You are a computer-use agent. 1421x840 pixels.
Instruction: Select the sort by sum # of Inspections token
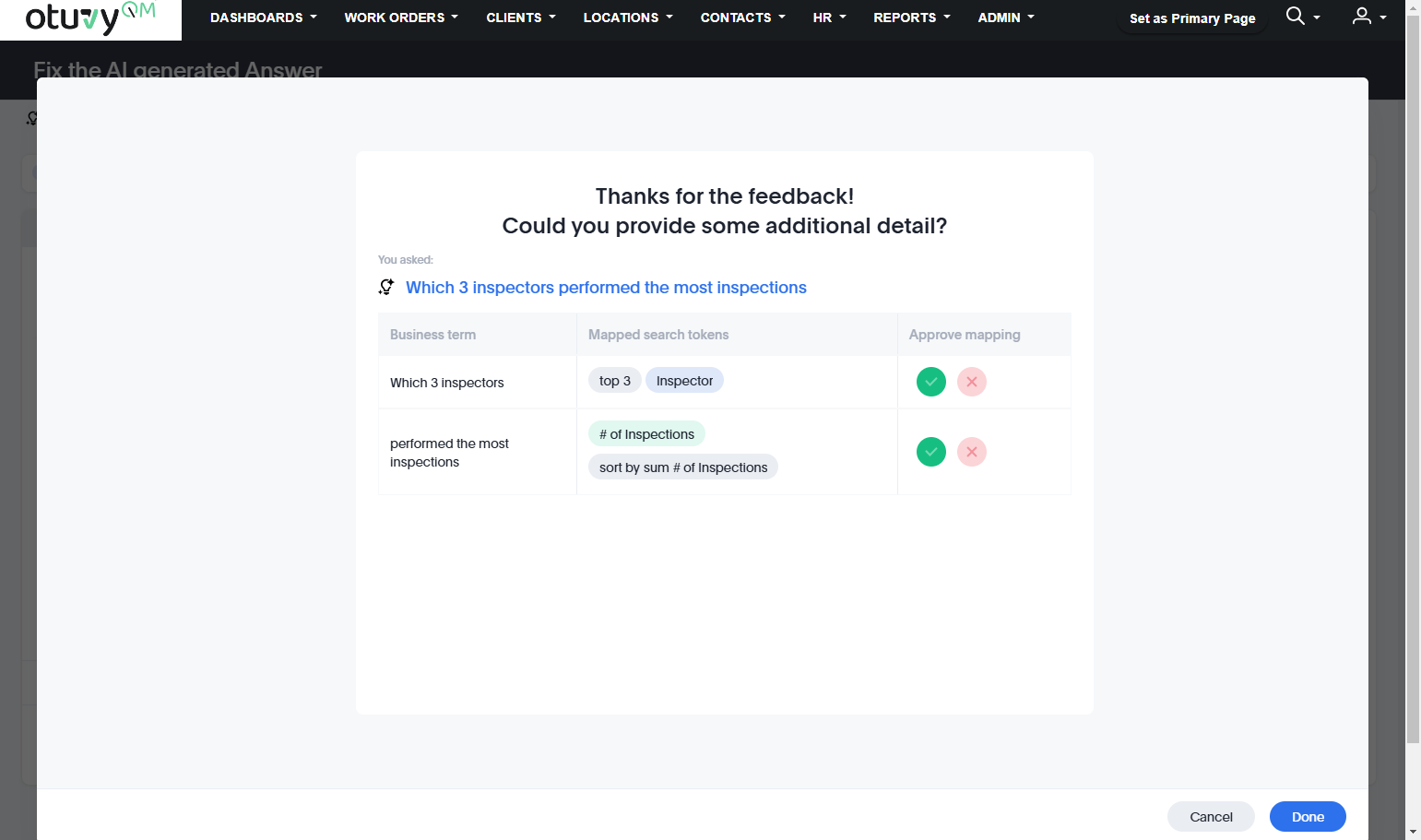(683, 467)
